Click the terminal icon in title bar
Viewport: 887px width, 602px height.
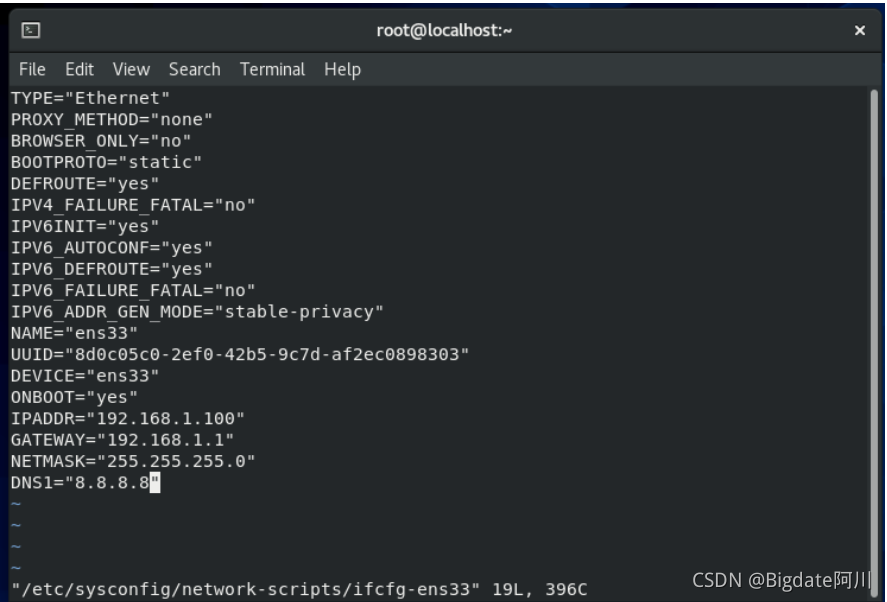(x=31, y=30)
